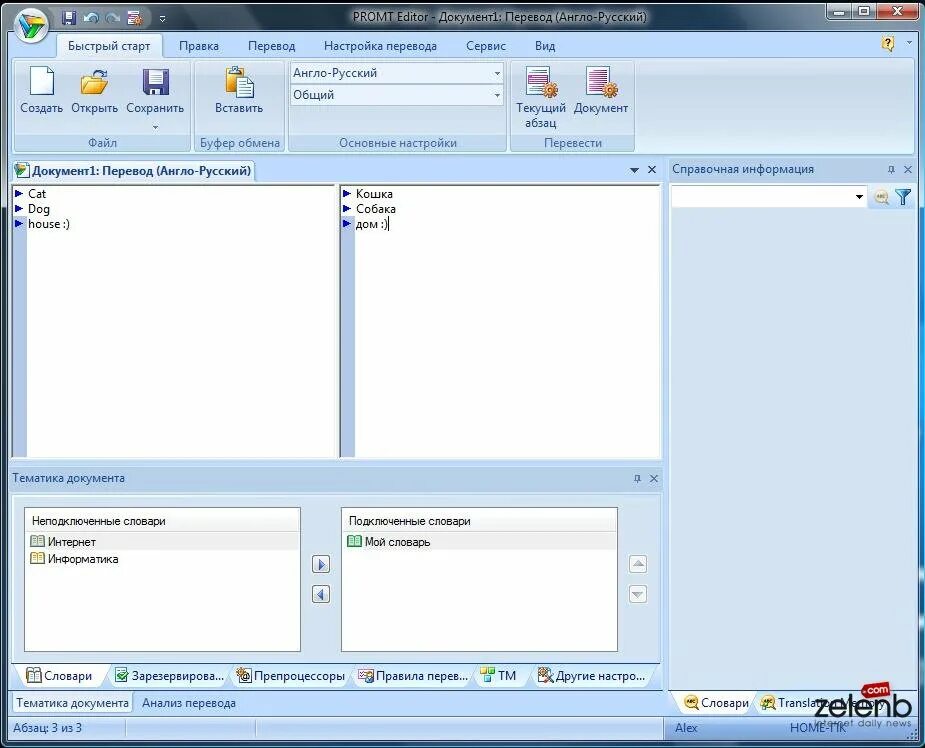Image resolution: width=925 pixels, height=748 pixels.
Task: Open the Вид ribbon tab
Action: [545, 46]
